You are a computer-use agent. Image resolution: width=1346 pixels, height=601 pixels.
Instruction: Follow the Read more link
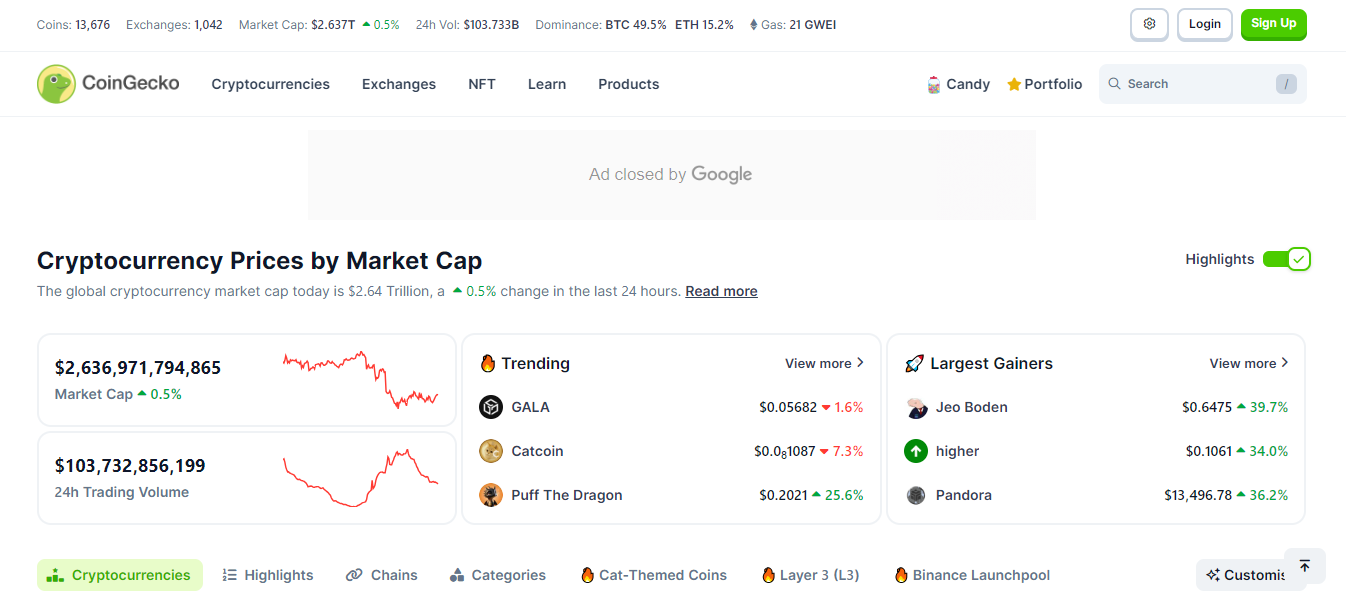coord(721,291)
